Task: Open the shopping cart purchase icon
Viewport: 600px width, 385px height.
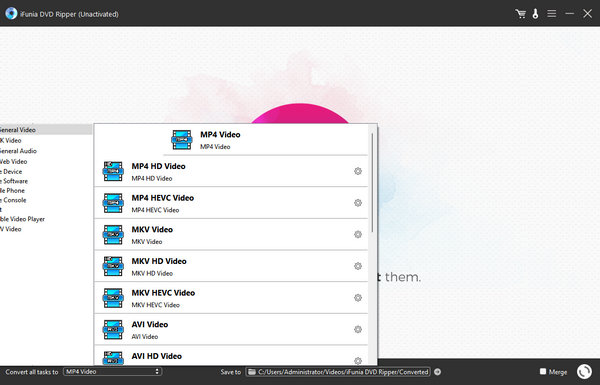Action: pyautogui.click(x=520, y=14)
